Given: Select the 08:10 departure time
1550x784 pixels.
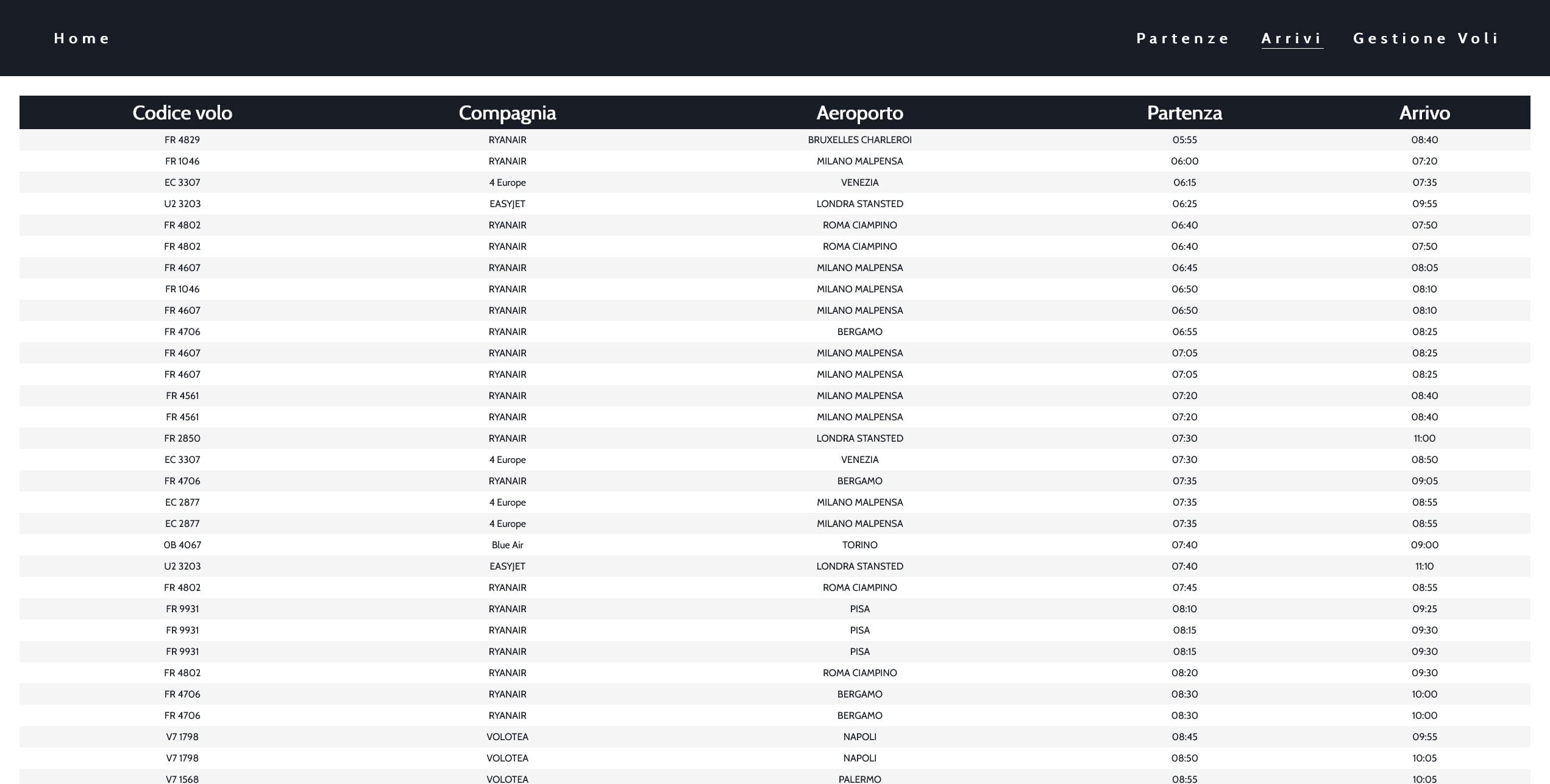Looking at the screenshot, I should point(1184,609).
